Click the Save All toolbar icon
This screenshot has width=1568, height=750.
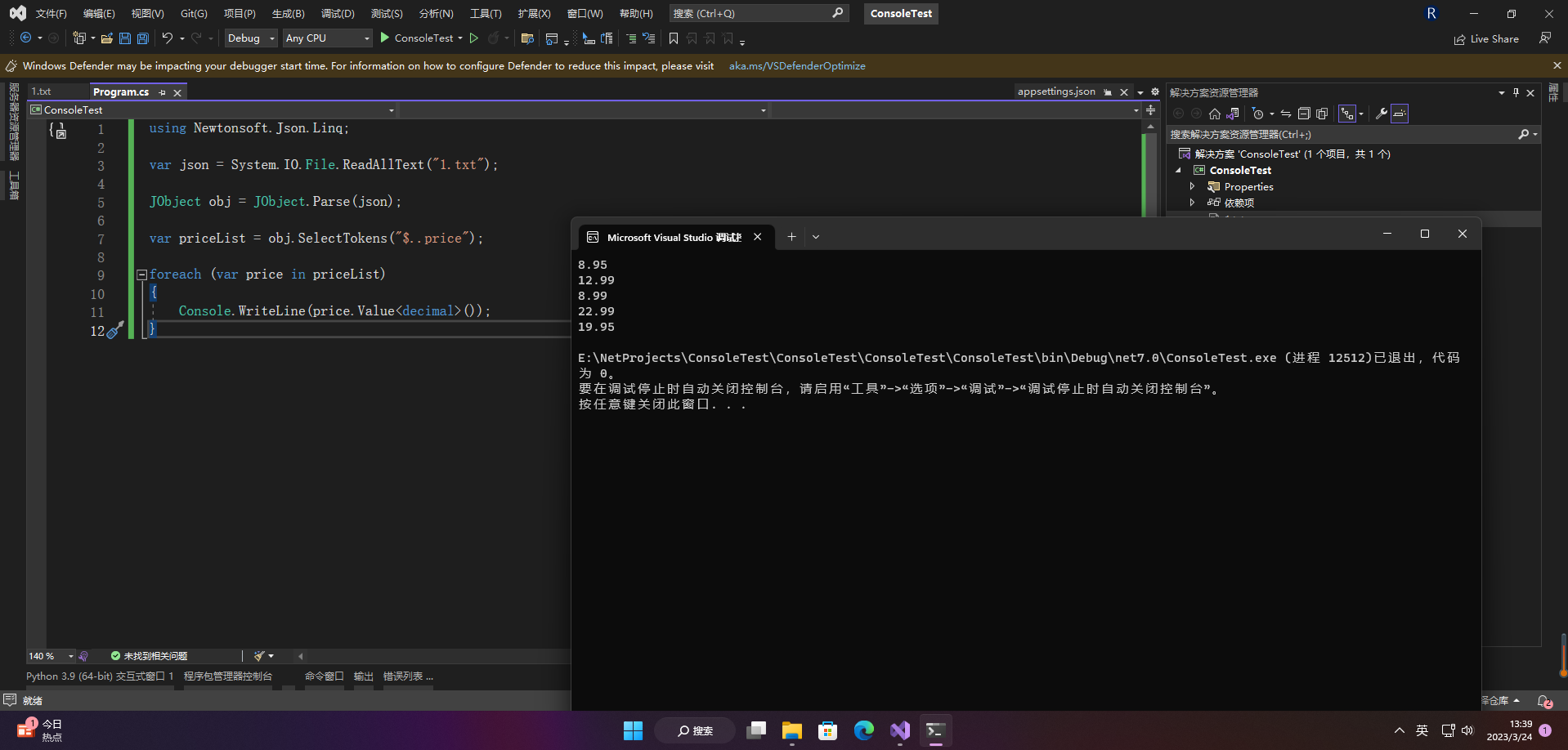pyautogui.click(x=143, y=38)
